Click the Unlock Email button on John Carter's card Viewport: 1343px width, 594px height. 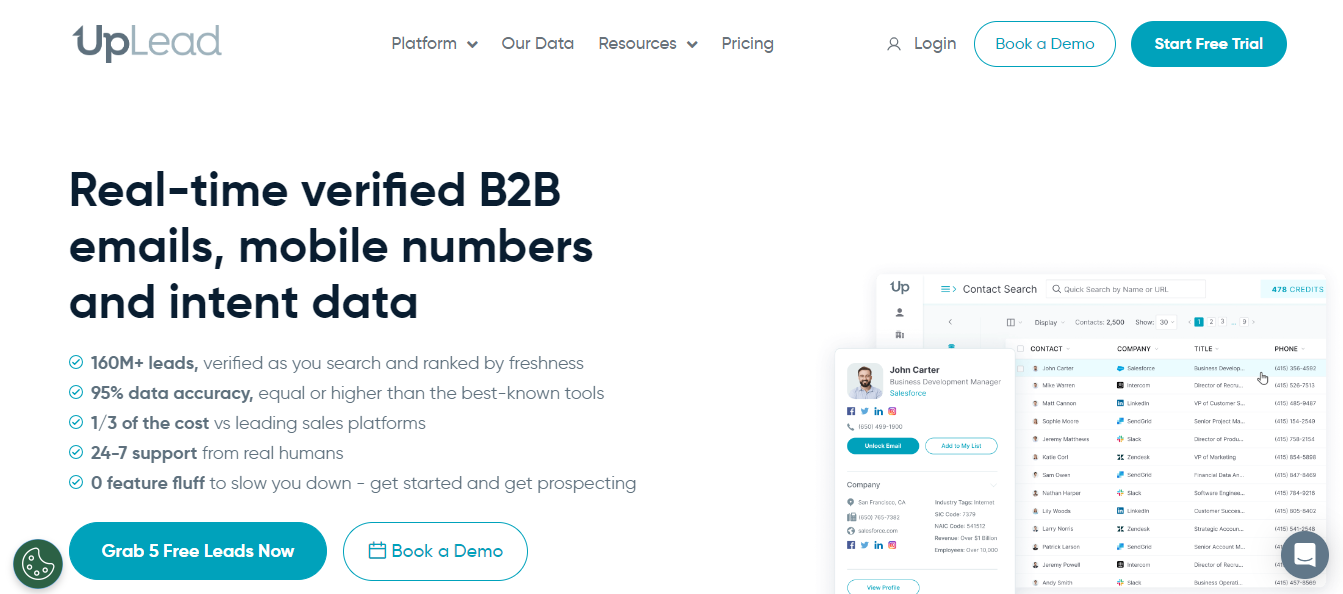coord(883,445)
